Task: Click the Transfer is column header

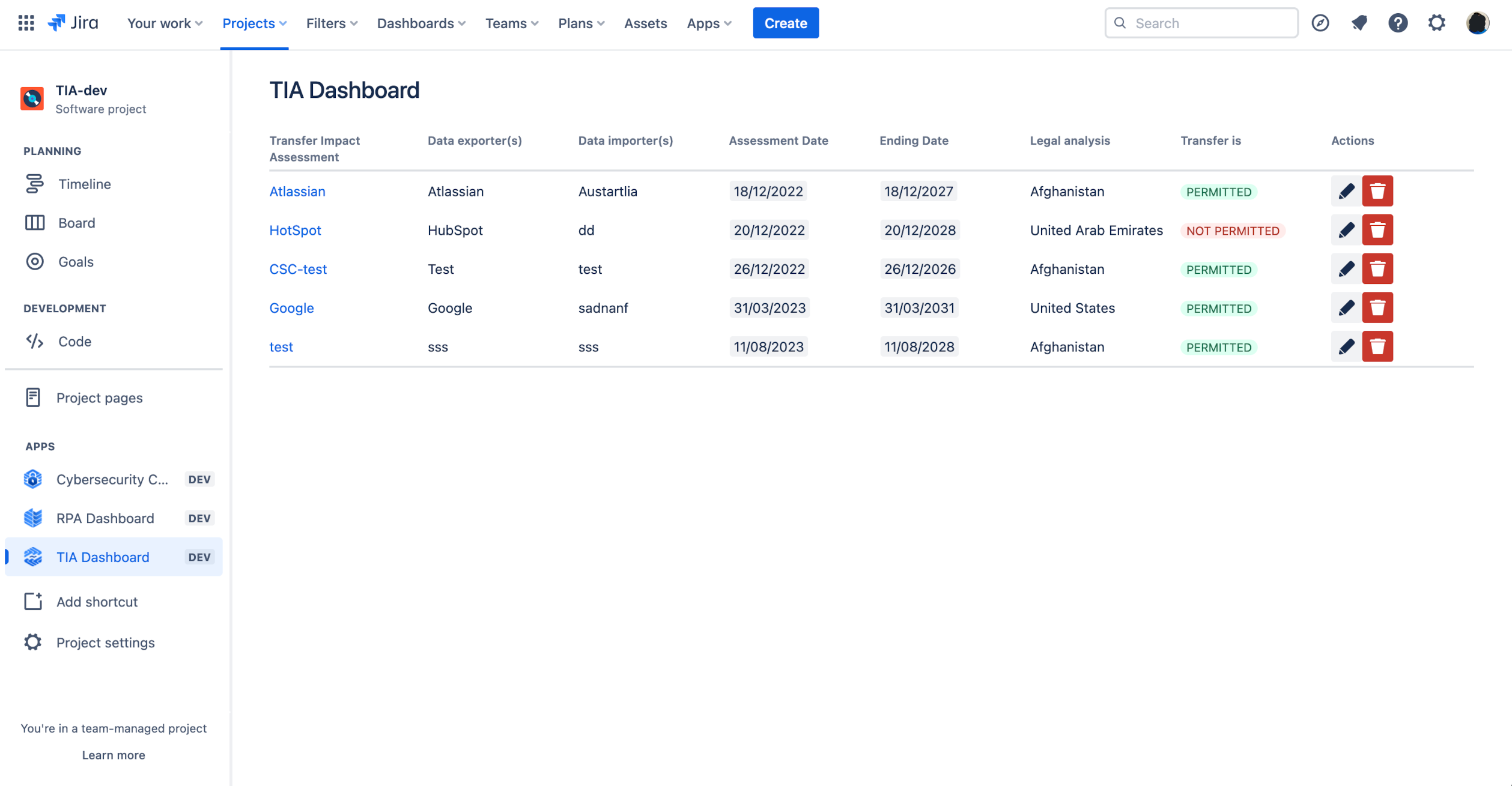Action: point(1210,140)
